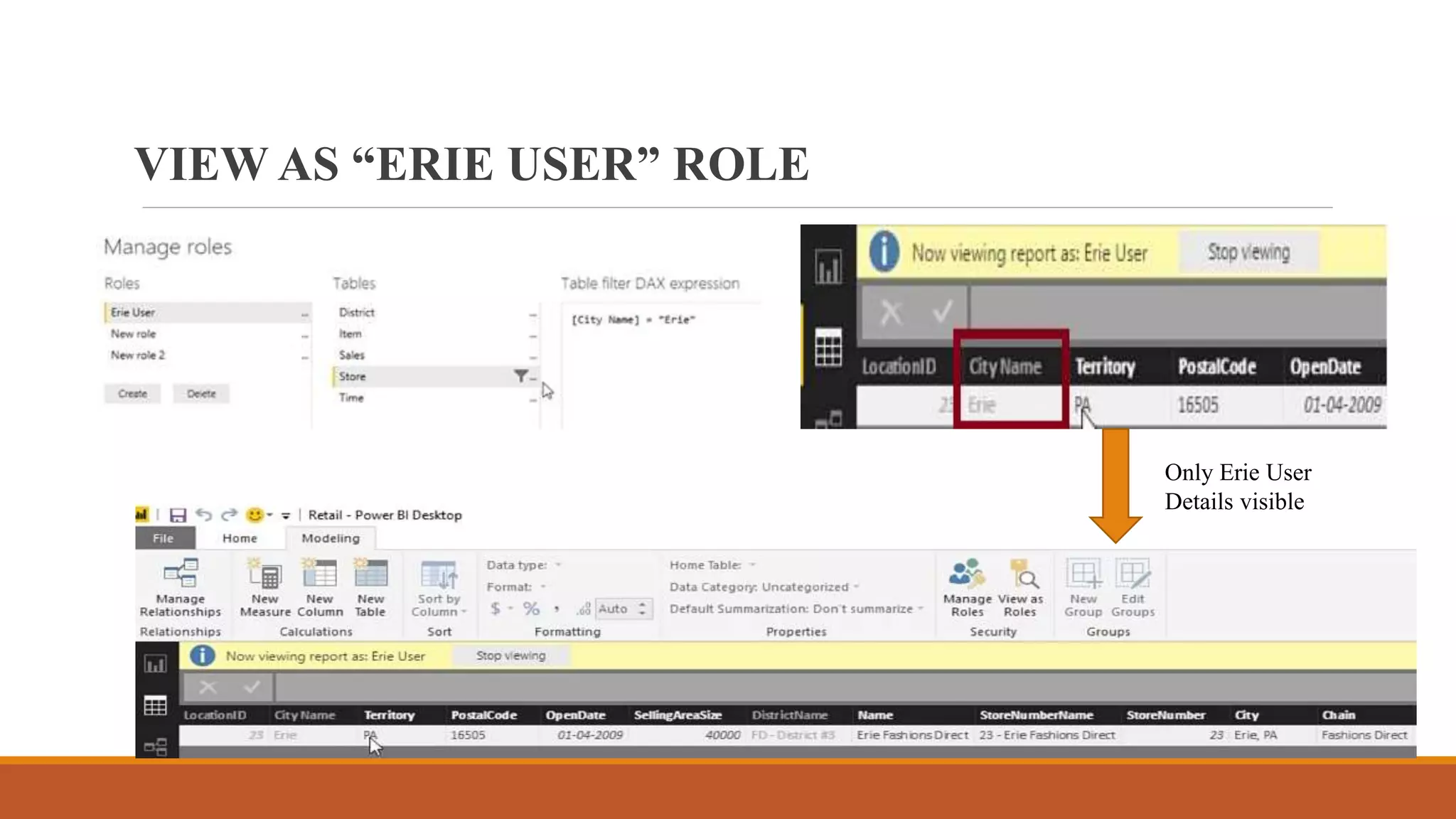The height and width of the screenshot is (819, 1456).
Task: Open the Data type dropdown
Action: click(558, 565)
